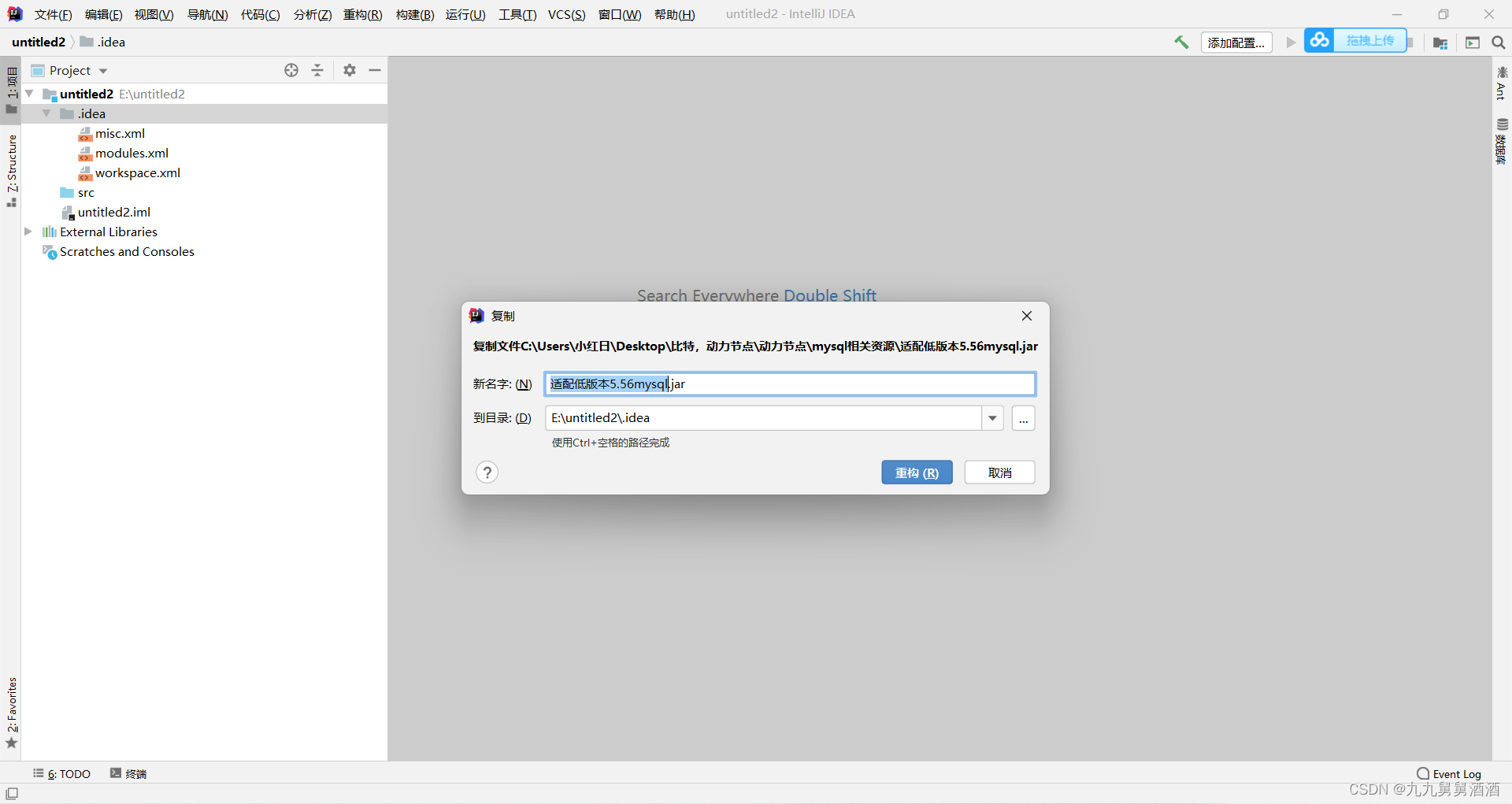Image resolution: width=1512 pixels, height=804 pixels.
Task: Open the 工具(T) menu
Action: 517,14
